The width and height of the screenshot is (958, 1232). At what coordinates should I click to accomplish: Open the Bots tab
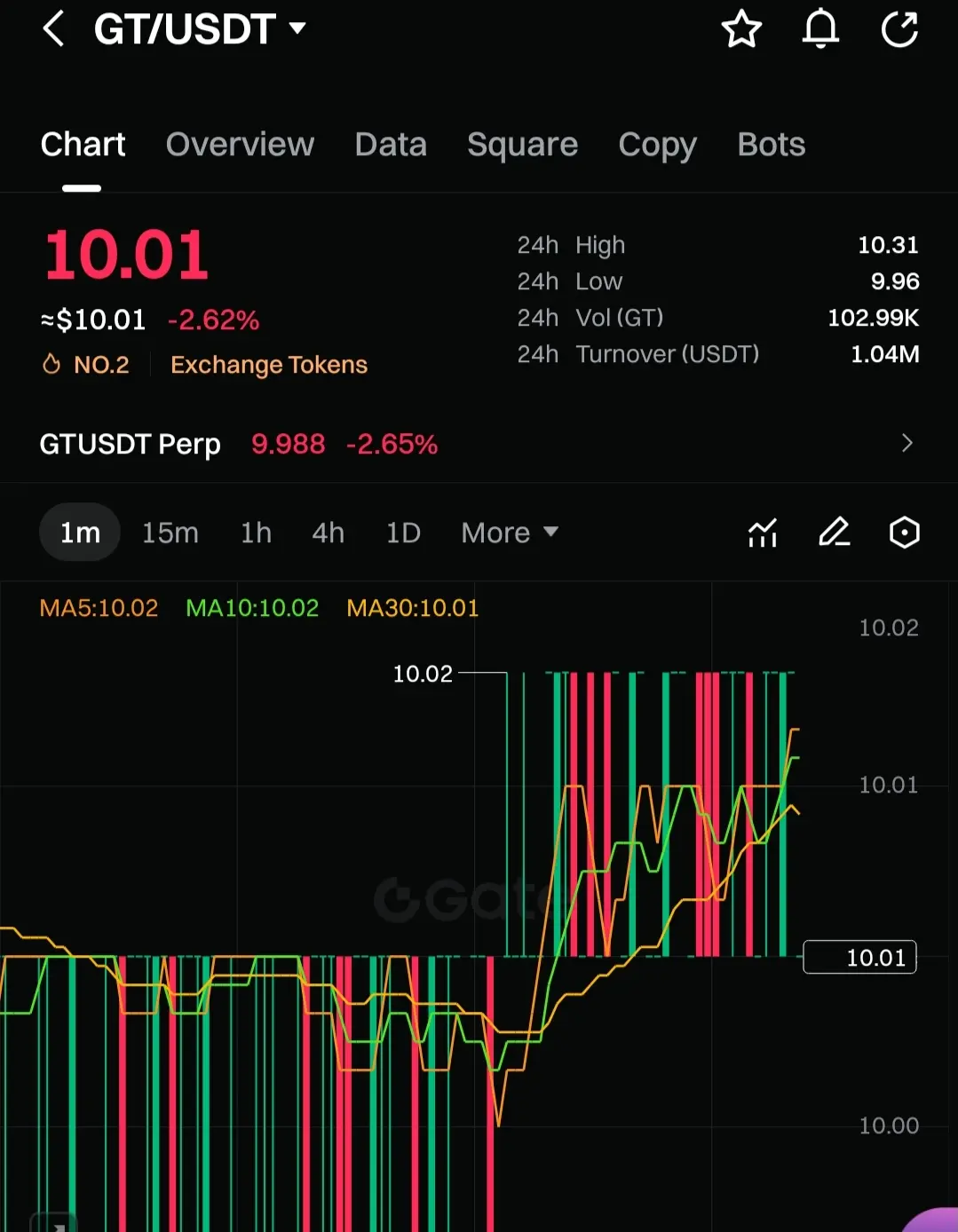(771, 144)
